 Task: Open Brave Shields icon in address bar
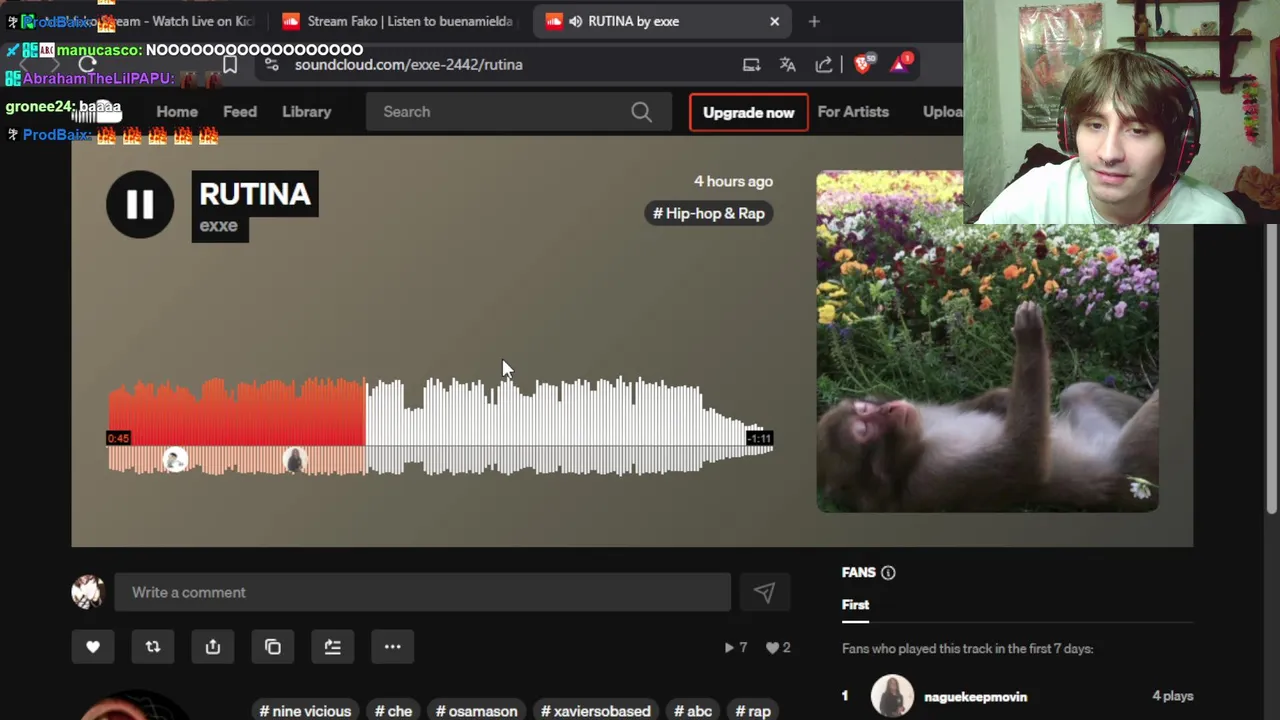point(863,64)
